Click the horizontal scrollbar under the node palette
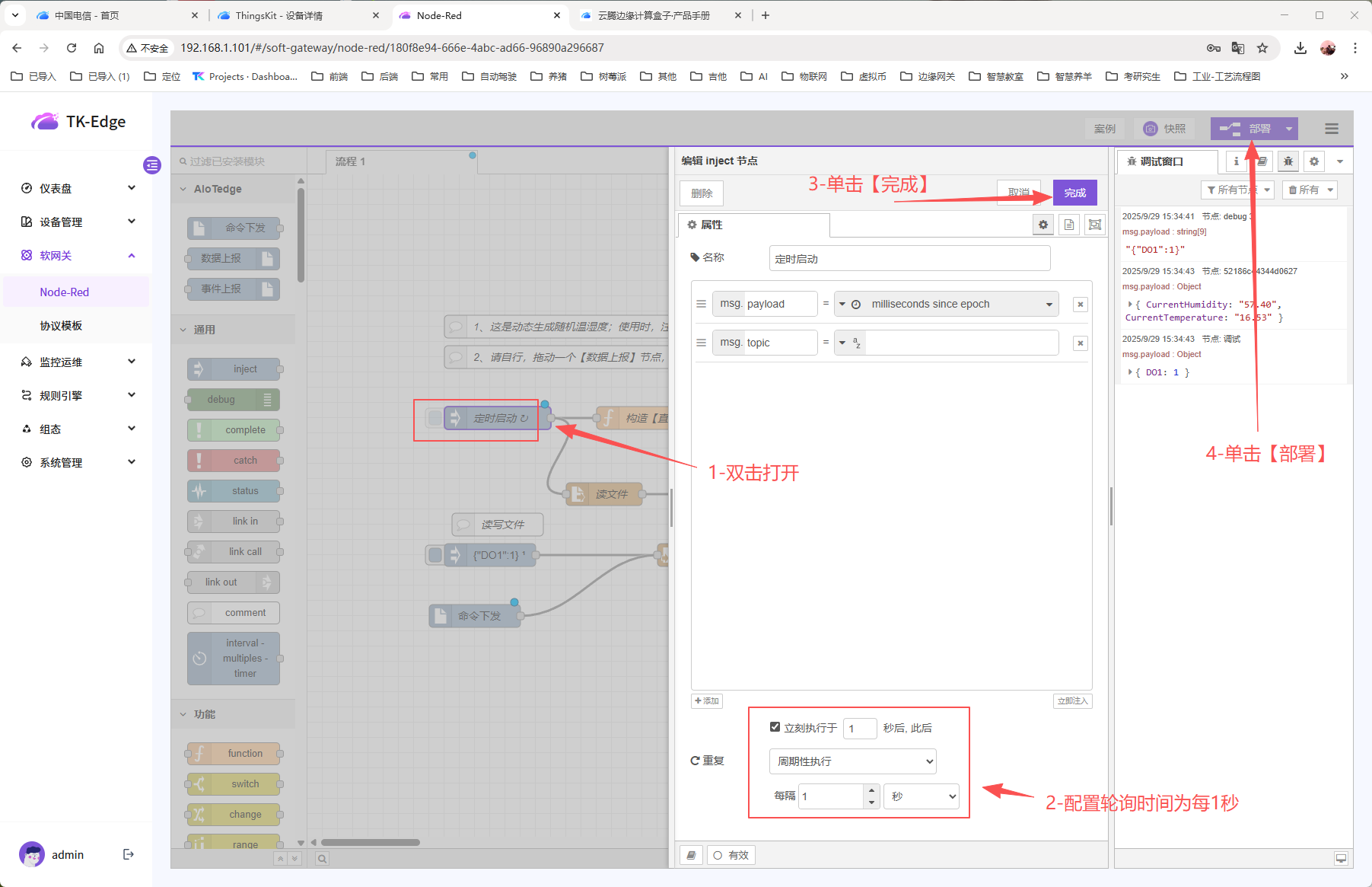1372x887 pixels. click(371, 842)
